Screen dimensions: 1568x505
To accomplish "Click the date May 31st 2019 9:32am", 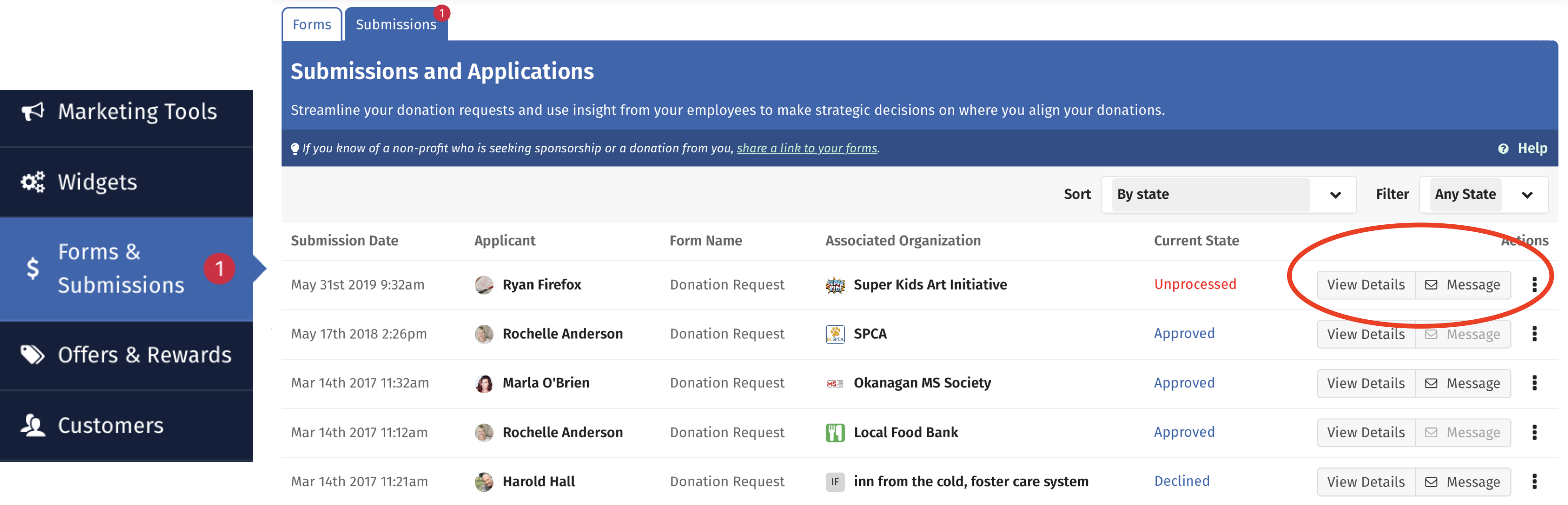I will click(x=357, y=284).
